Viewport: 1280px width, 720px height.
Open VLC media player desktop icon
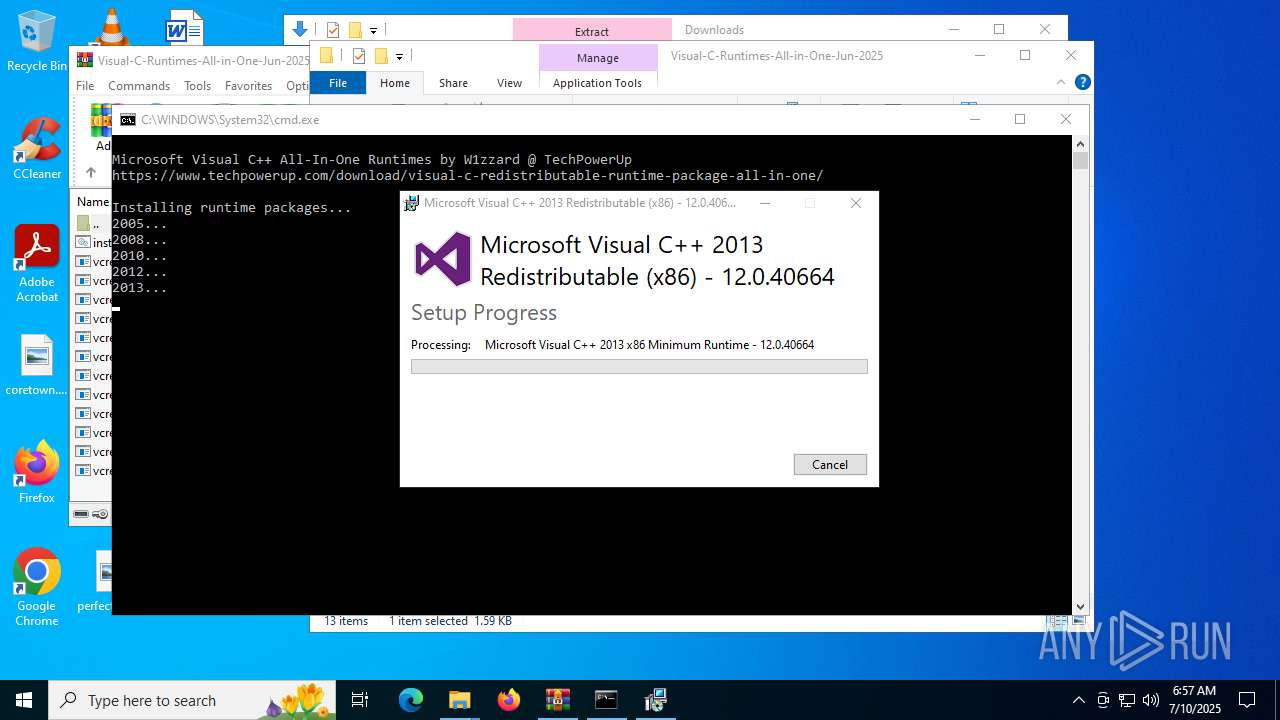pos(111,27)
